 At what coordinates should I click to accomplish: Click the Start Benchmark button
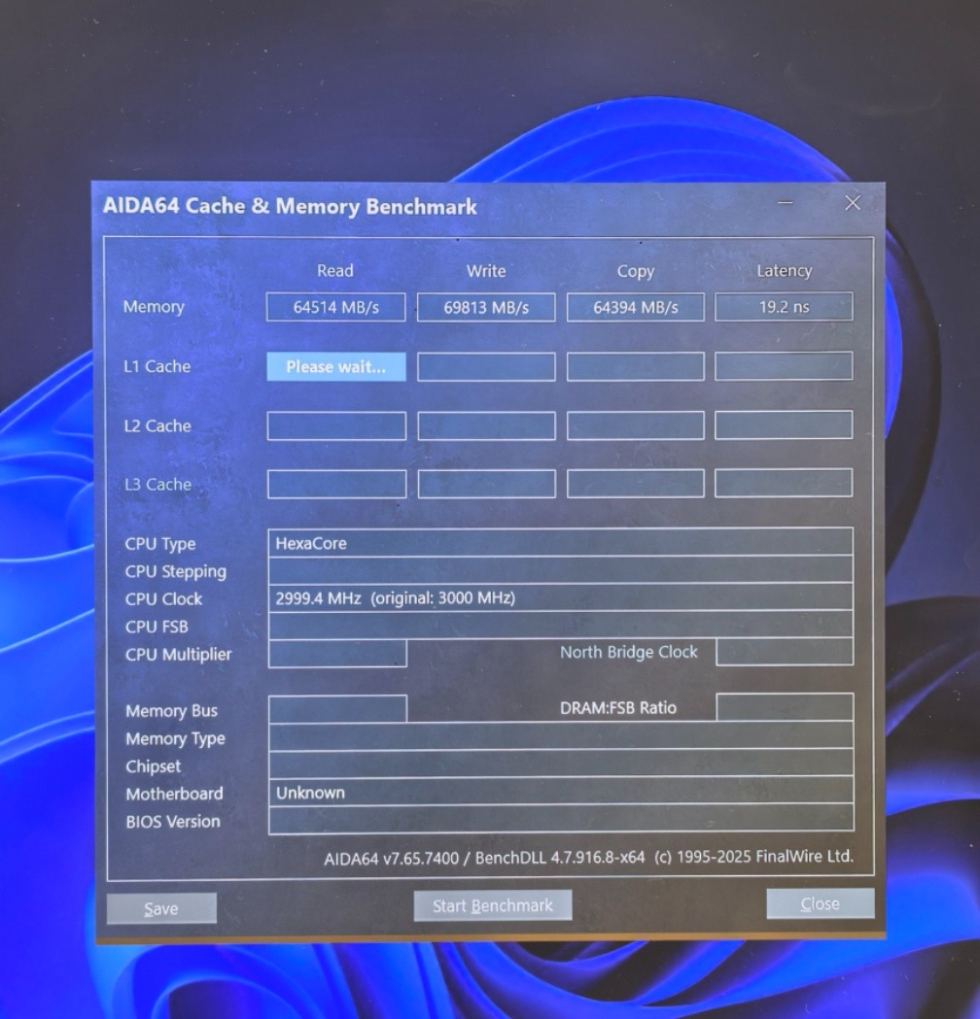tap(493, 905)
